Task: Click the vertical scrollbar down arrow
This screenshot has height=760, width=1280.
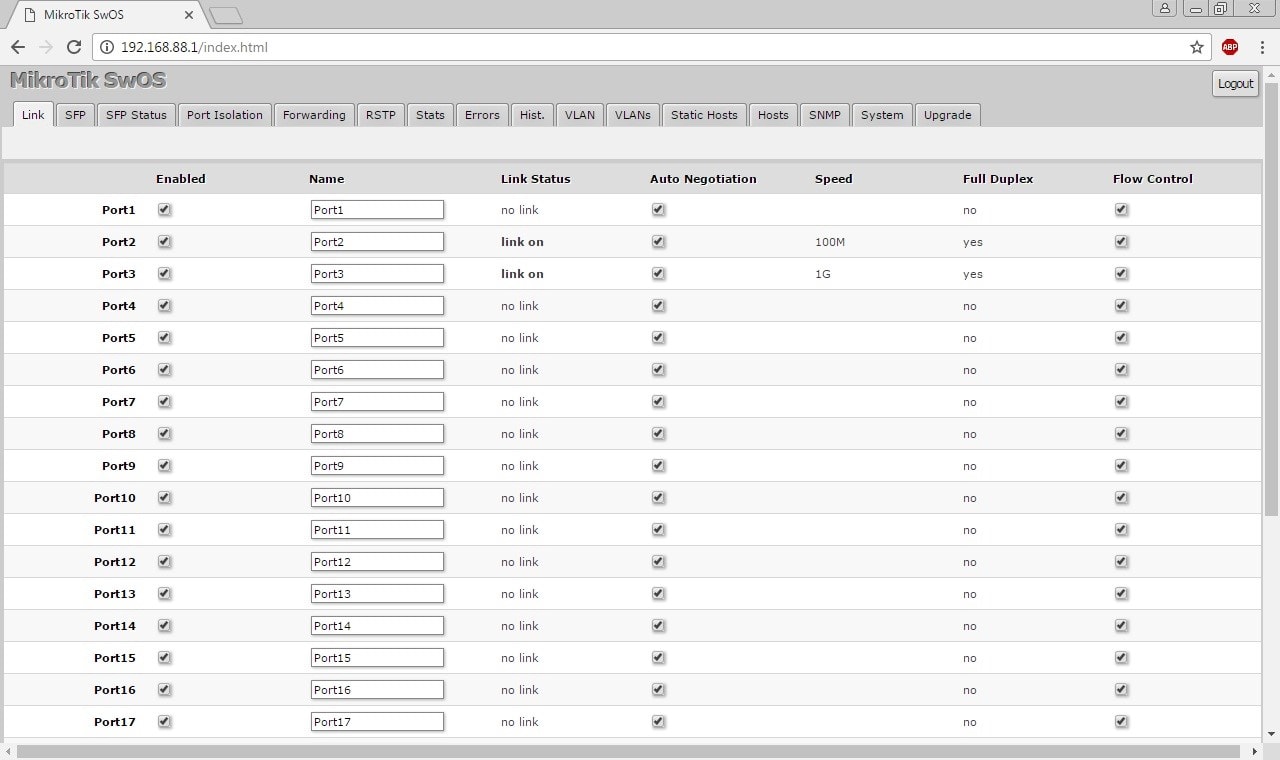Action: [1271, 735]
